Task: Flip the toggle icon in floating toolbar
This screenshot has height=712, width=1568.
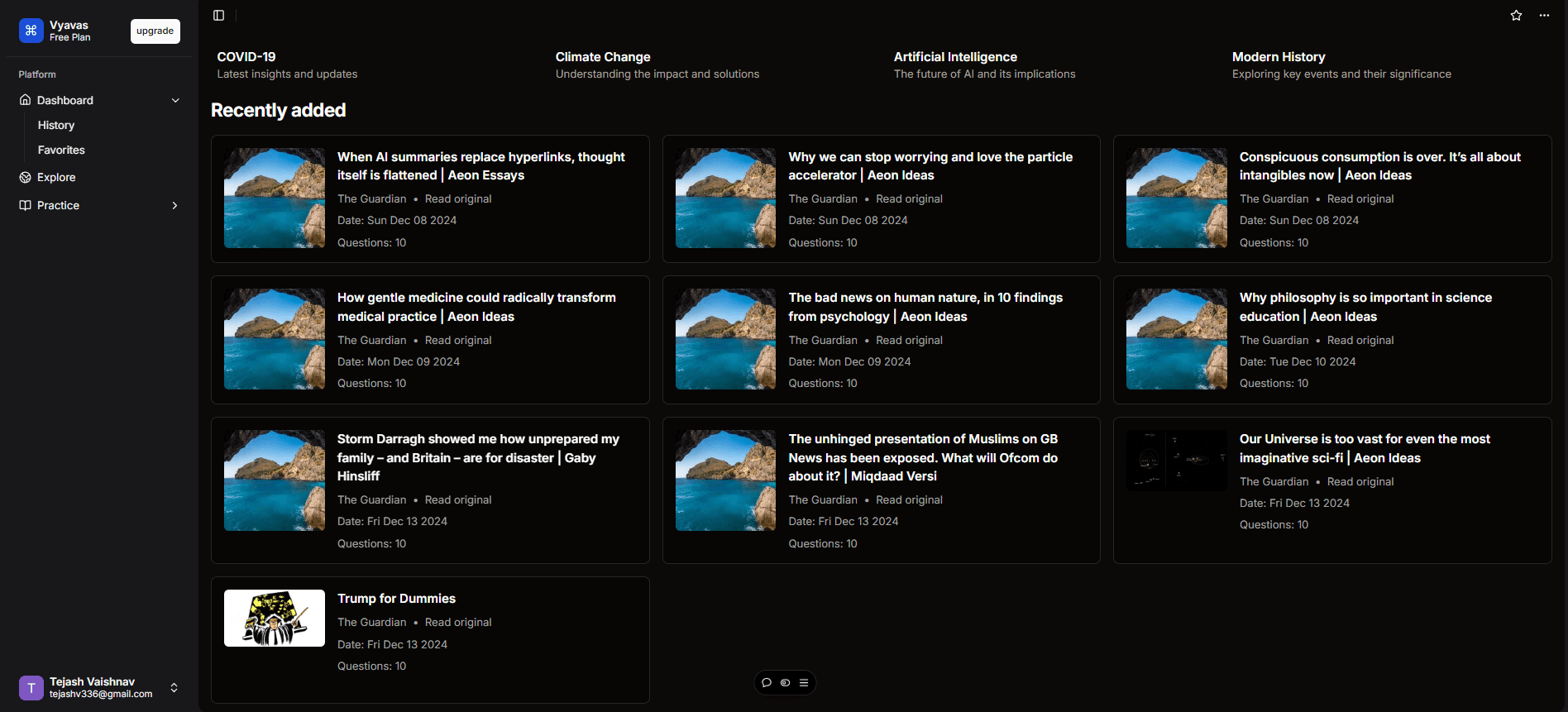Action: pos(785,683)
